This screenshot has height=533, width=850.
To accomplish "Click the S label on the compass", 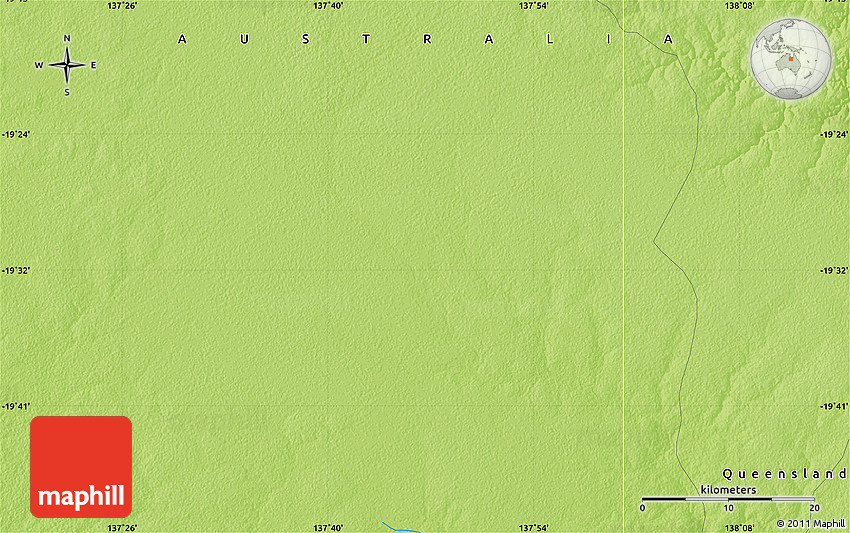I will (67, 92).
